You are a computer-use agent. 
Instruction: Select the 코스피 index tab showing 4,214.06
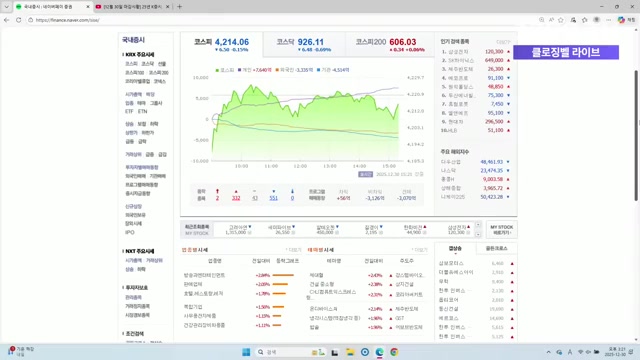(x=222, y=44)
